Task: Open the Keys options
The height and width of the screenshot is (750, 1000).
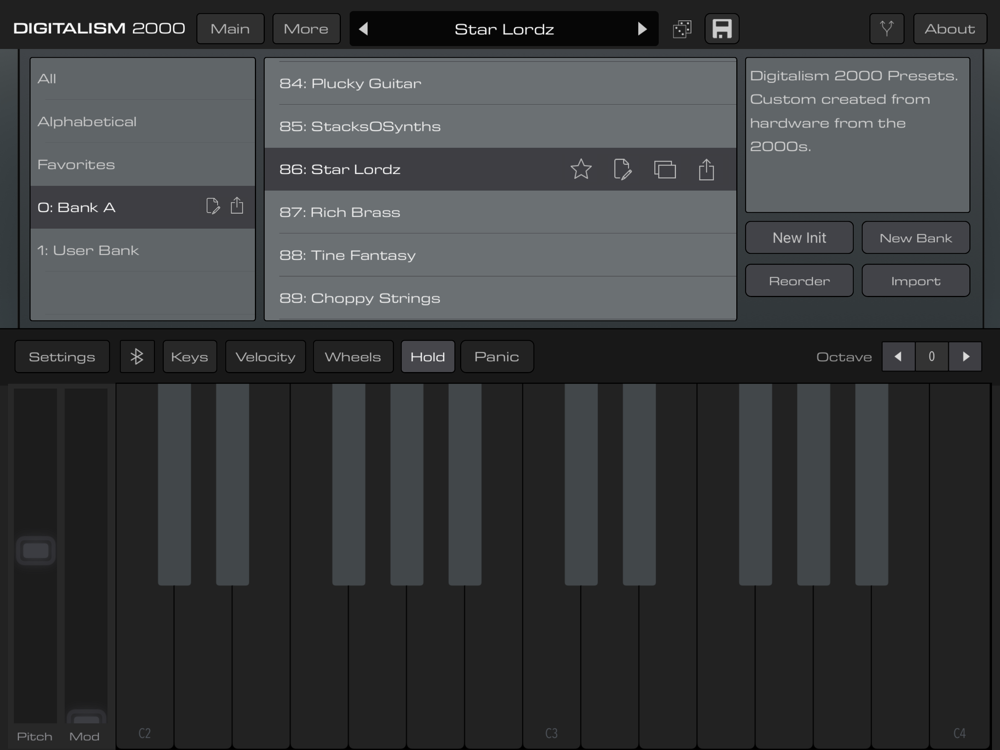Action: 189,357
